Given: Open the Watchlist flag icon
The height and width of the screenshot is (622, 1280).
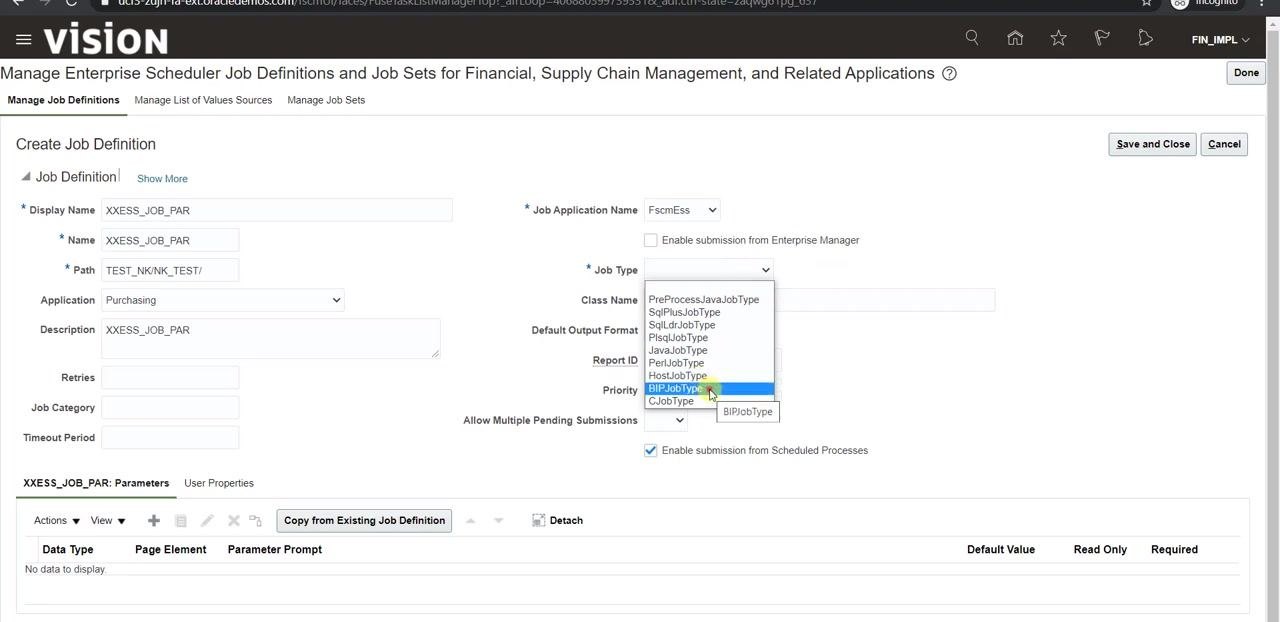Looking at the screenshot, I should (x=1102, y=38).
